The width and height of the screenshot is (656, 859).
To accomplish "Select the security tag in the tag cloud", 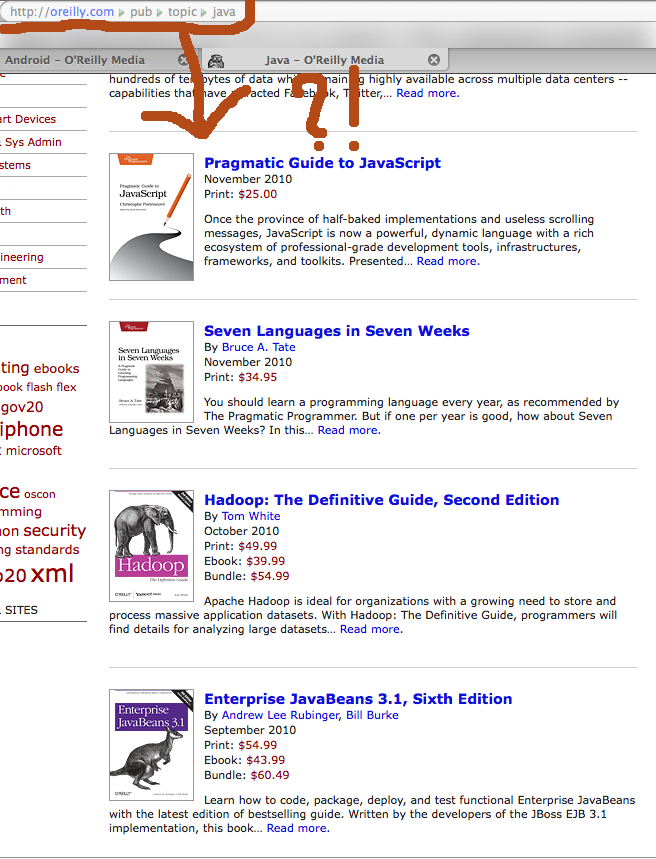I will coord(54,531).
